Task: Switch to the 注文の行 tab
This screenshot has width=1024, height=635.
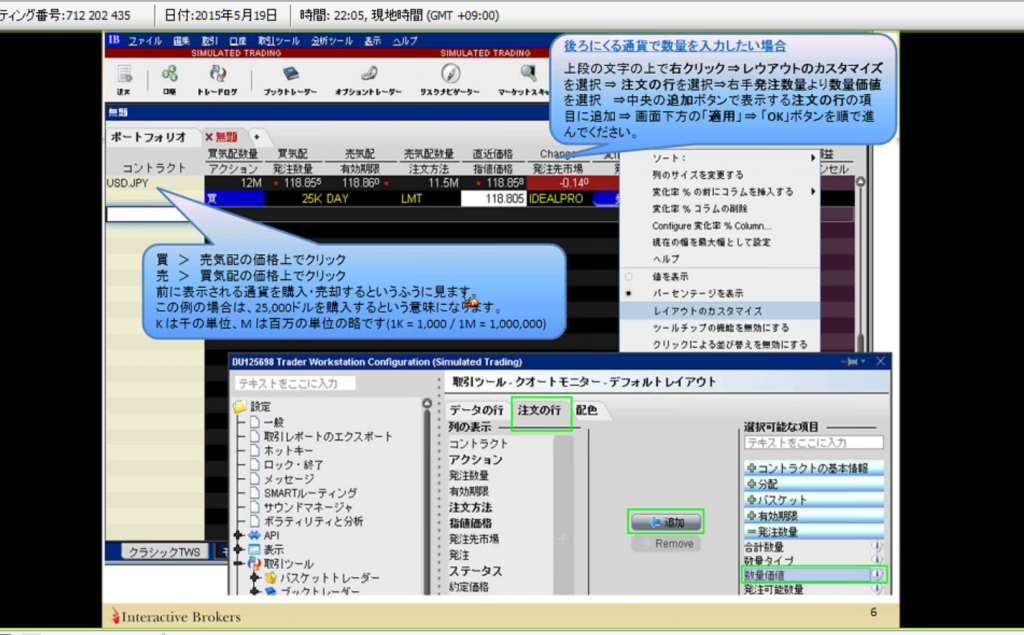Action: 539,410
